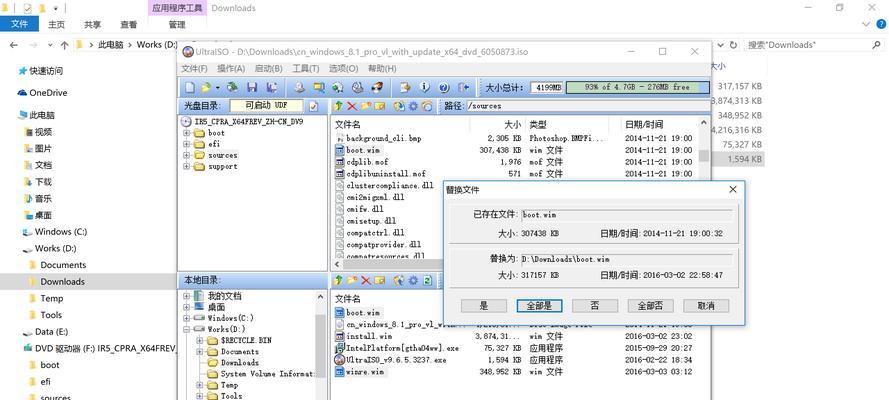Click green Up arrow in local file toolbar
Viewport: 889px width, 400px height.
[338, 280]
